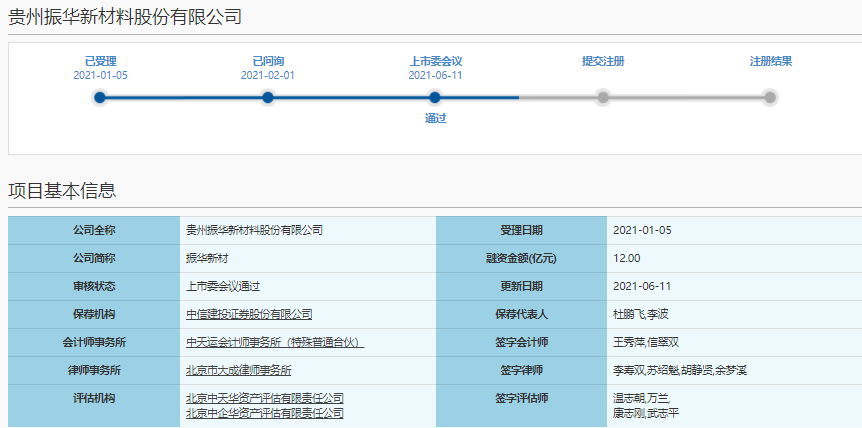The image size is (862, 428).
Task: Click the 已受理 timeline dot
Action: (99, 97)
